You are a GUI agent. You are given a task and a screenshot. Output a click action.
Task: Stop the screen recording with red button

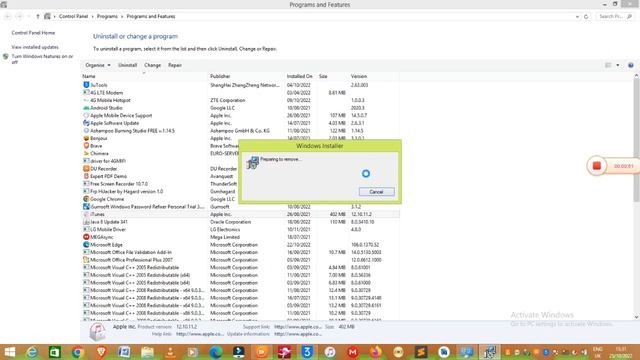pyautogui.click(x=596, y=166)
